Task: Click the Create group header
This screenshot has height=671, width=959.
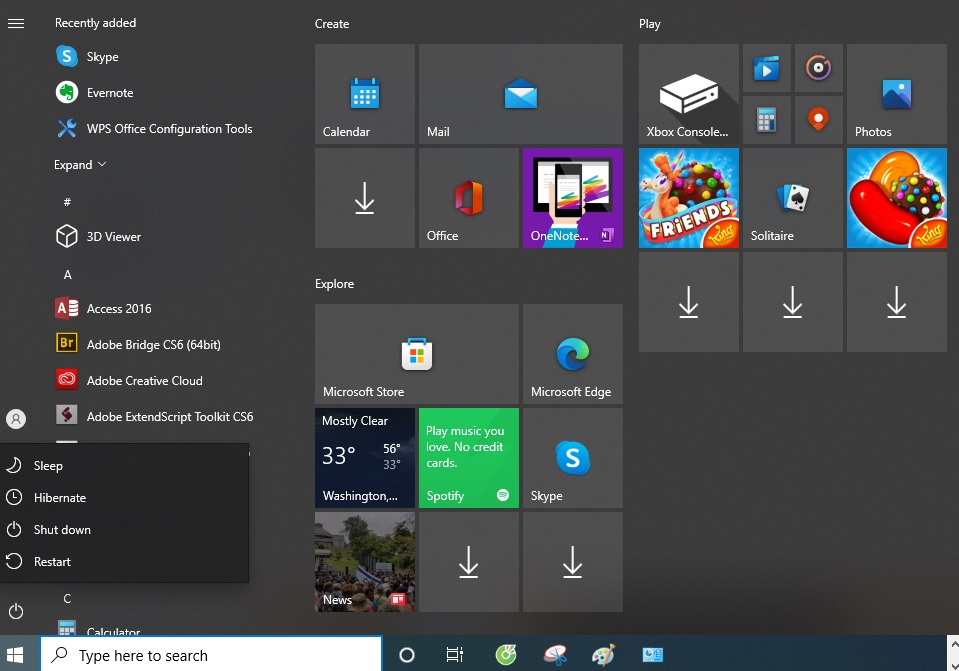Action: pos(332,24)
